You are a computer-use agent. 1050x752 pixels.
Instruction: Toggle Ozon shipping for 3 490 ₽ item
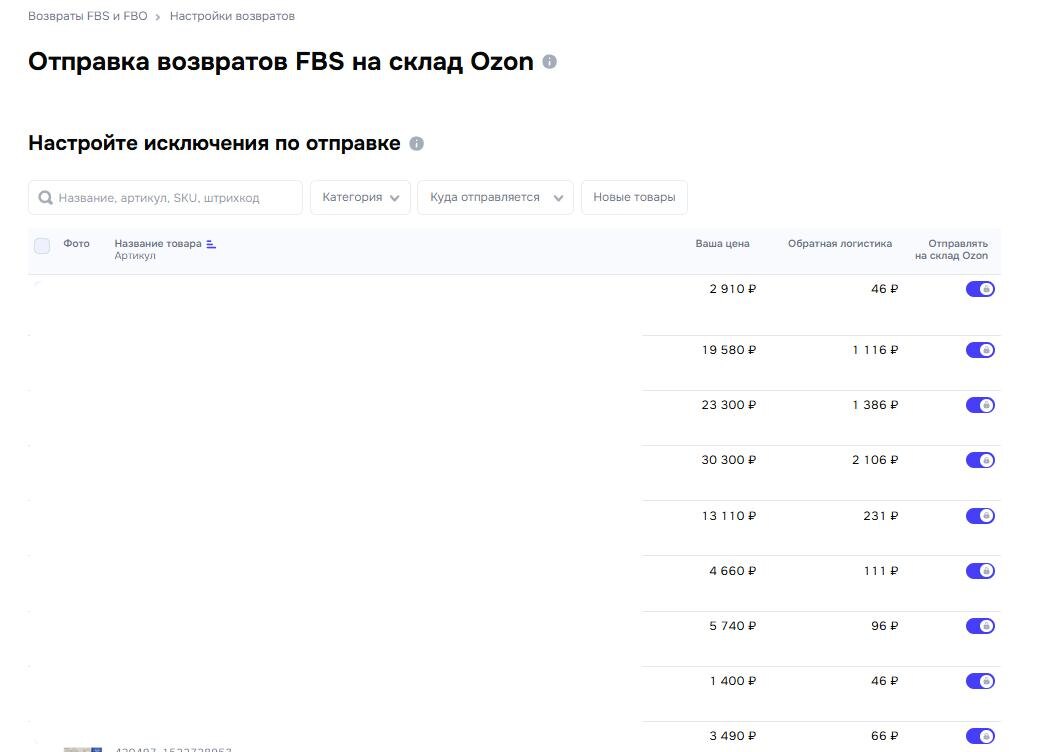pyautogui.click(x=980, y=736)
